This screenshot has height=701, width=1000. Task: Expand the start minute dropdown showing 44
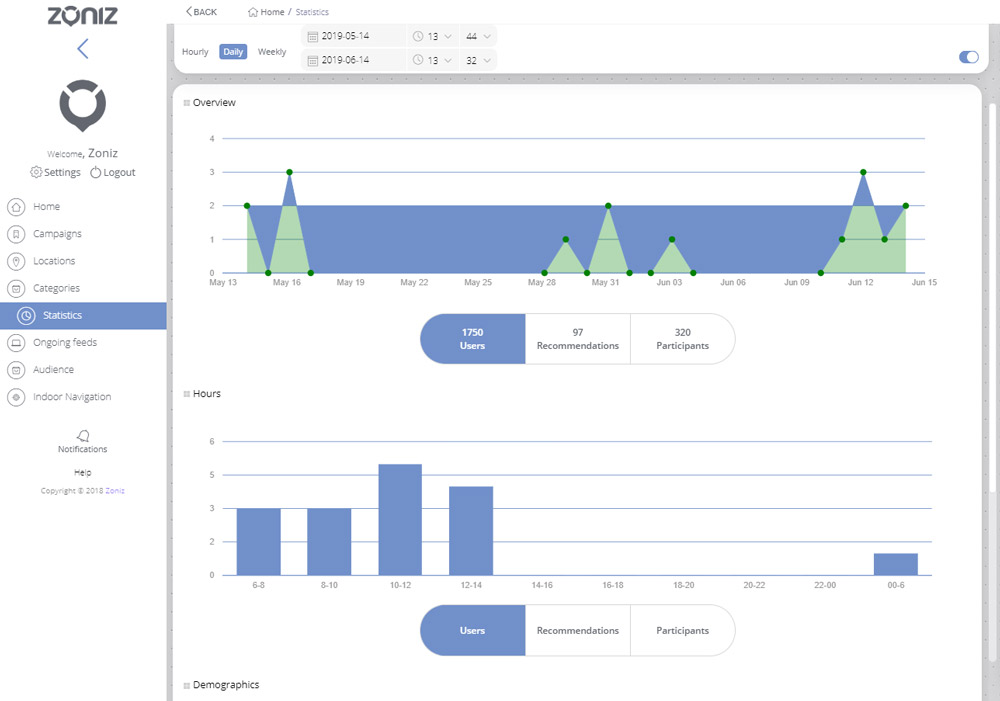pyautogui.click(x=478, y=36)
